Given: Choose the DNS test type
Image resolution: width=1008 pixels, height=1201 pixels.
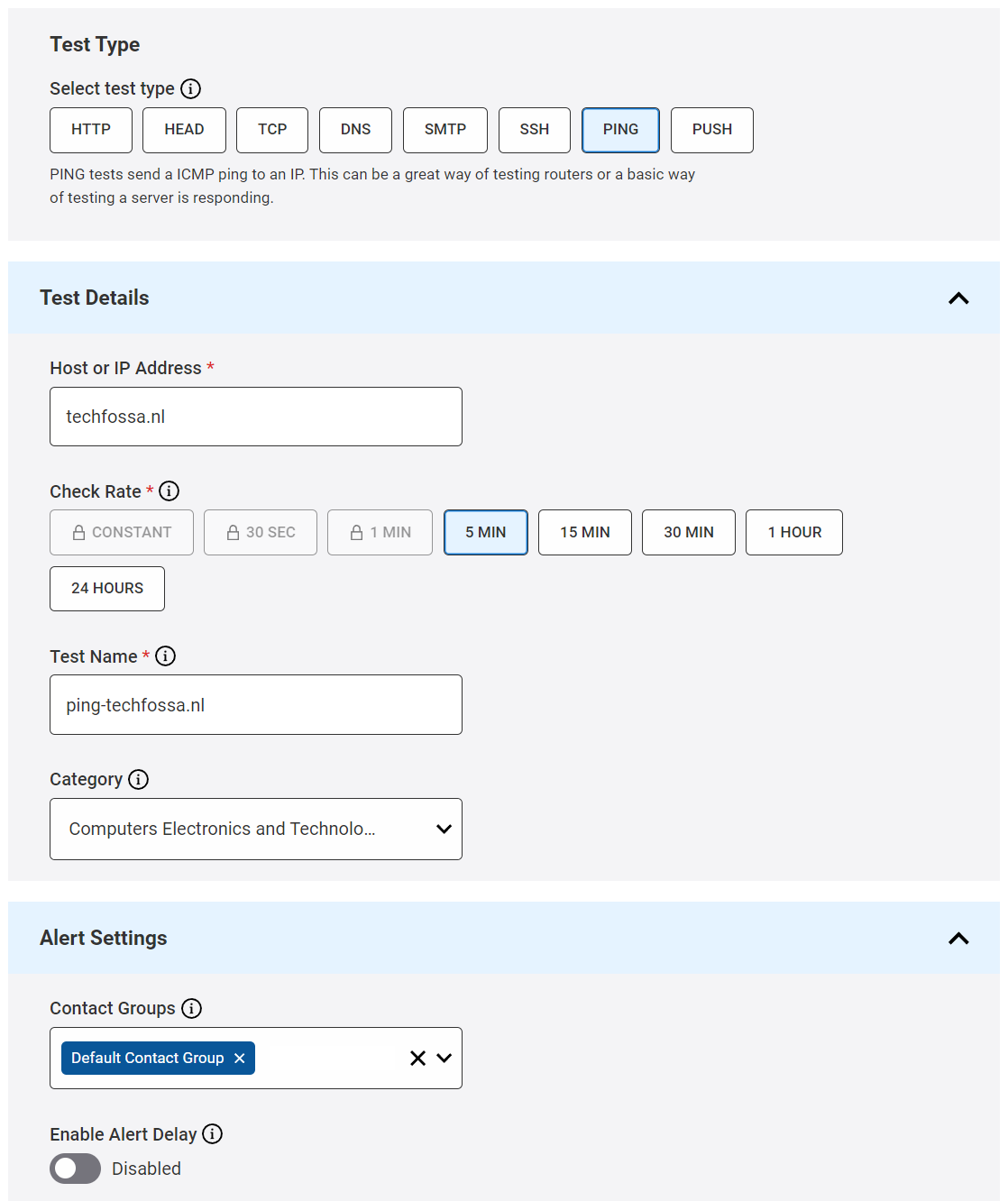Looking at the screenshot, I should (355, 130).
